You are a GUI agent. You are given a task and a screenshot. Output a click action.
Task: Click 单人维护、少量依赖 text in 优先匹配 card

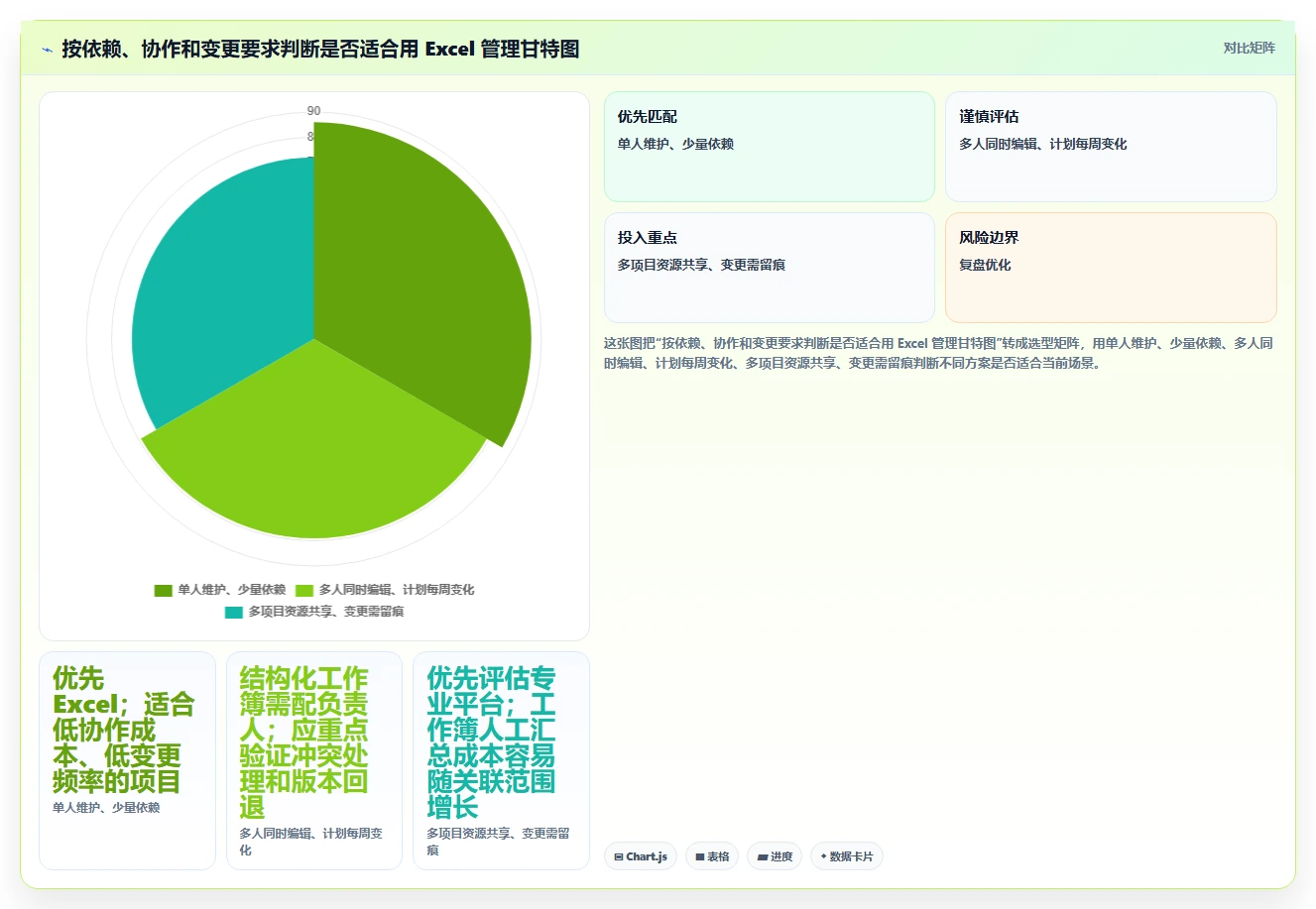675,144
